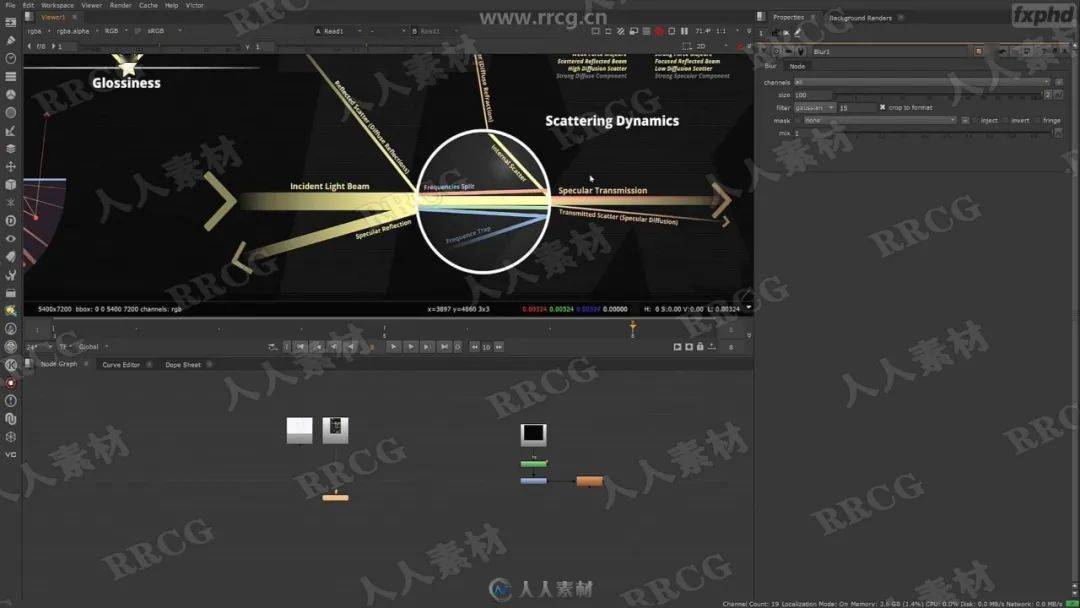Screen dimensions: 1080x608
Task: Switch to the Background Renders tab
Action: point(860,18)
